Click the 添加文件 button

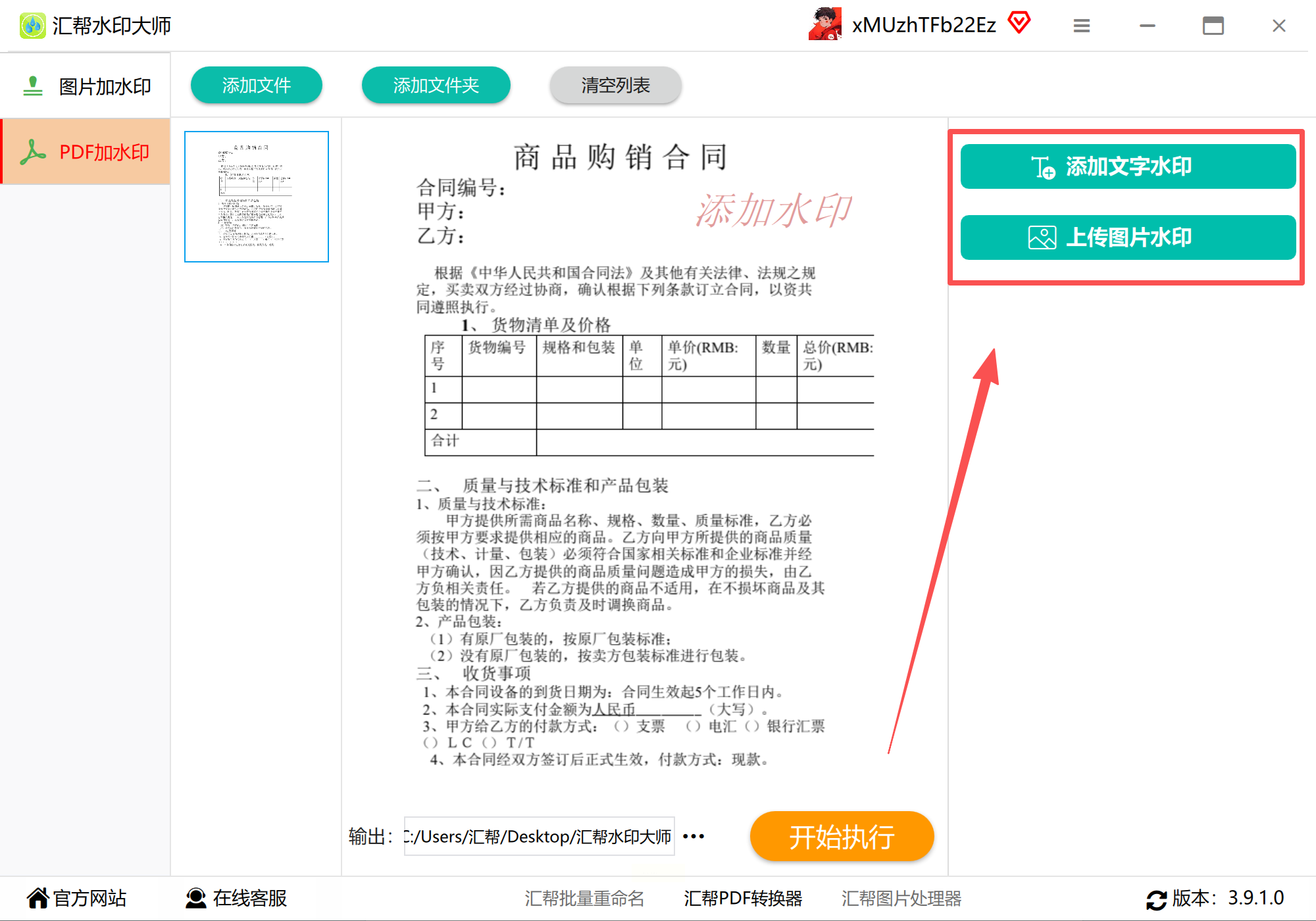click(256, 85)
